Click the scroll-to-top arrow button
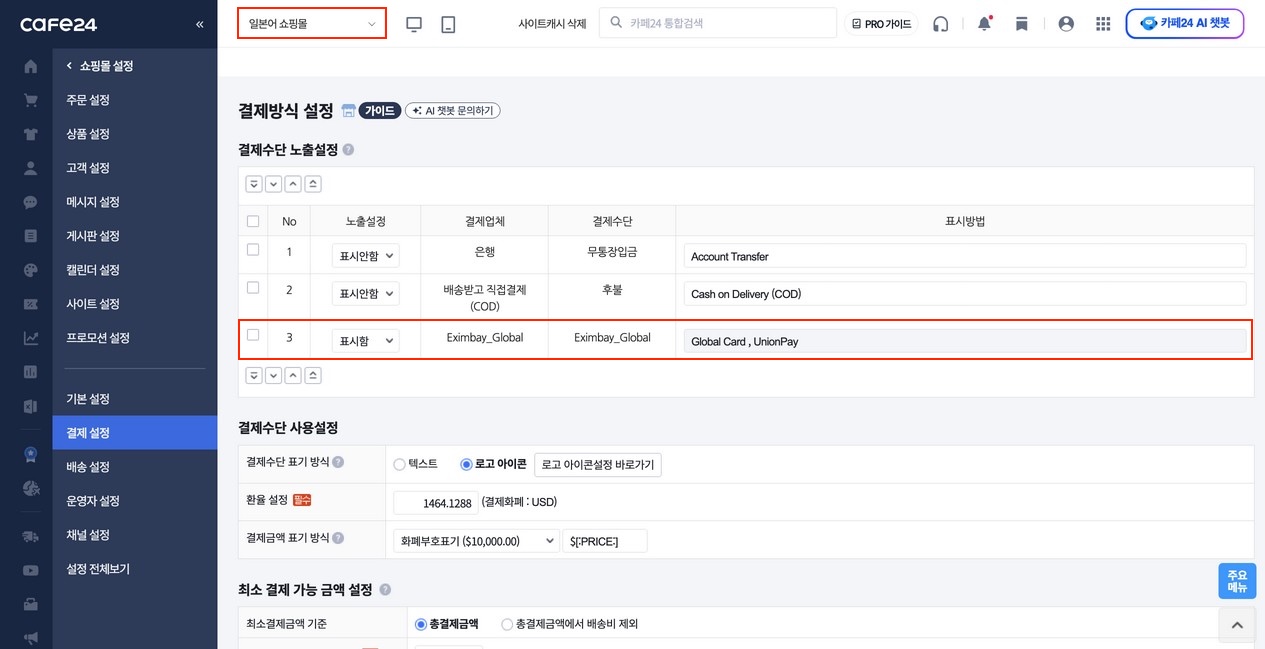Screen dimensions: 1265x649 pyautogui.click(x=1237, y=625)
